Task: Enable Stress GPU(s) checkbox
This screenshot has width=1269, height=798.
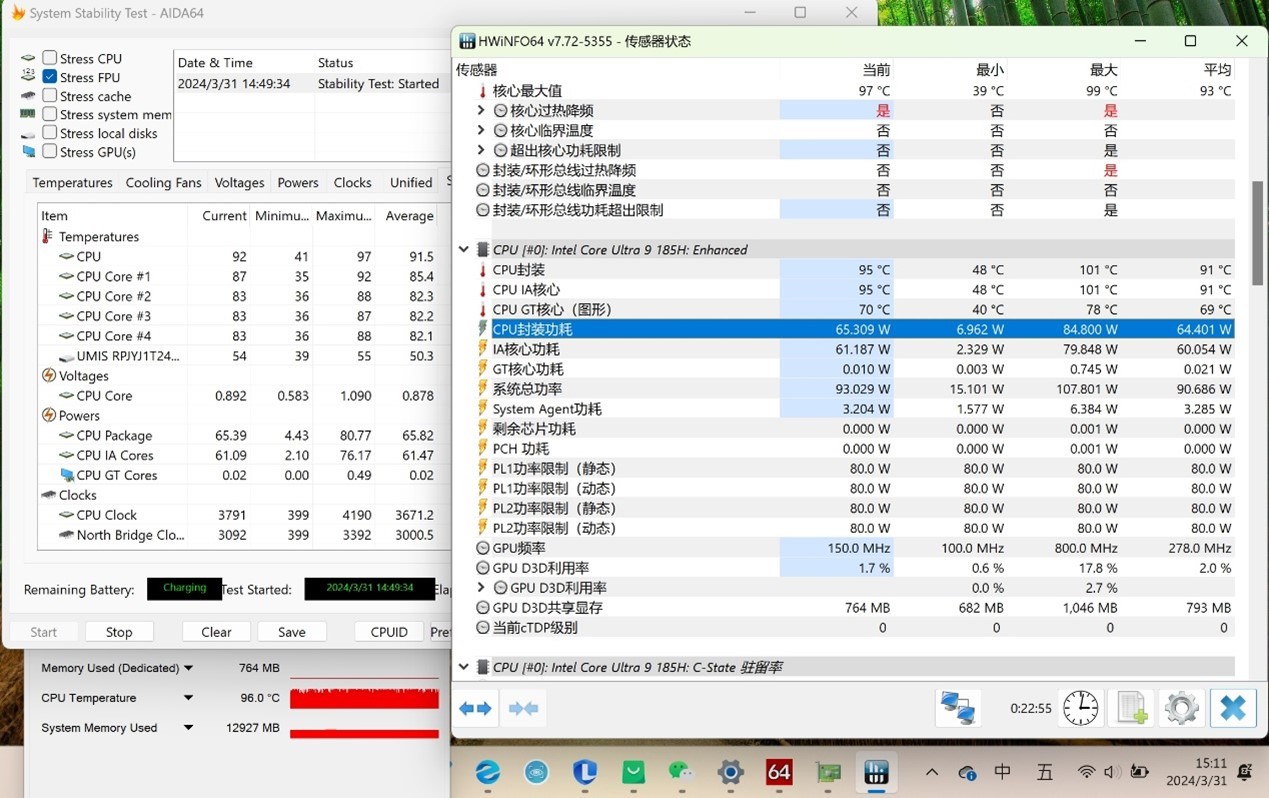Action: (49, 152)
